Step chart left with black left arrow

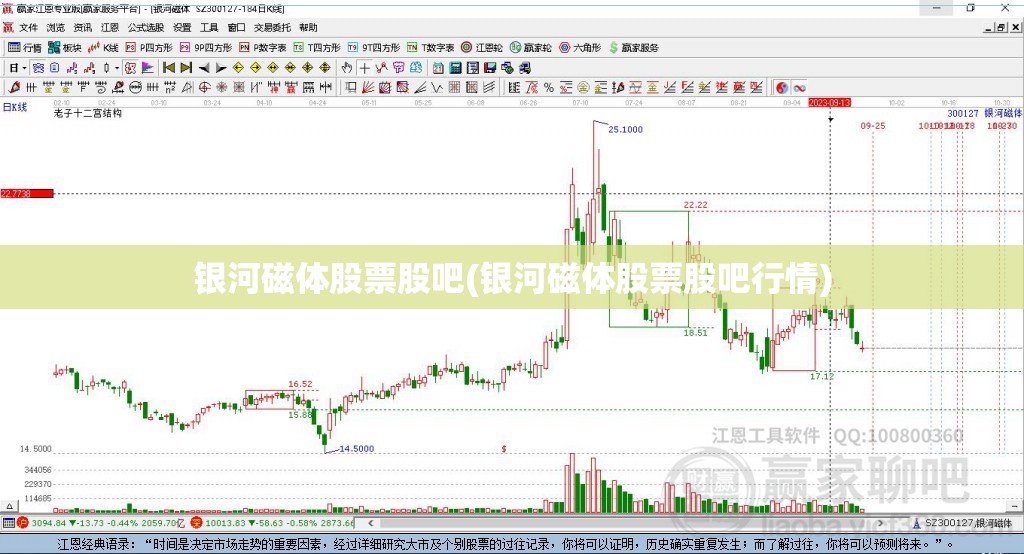204,68
